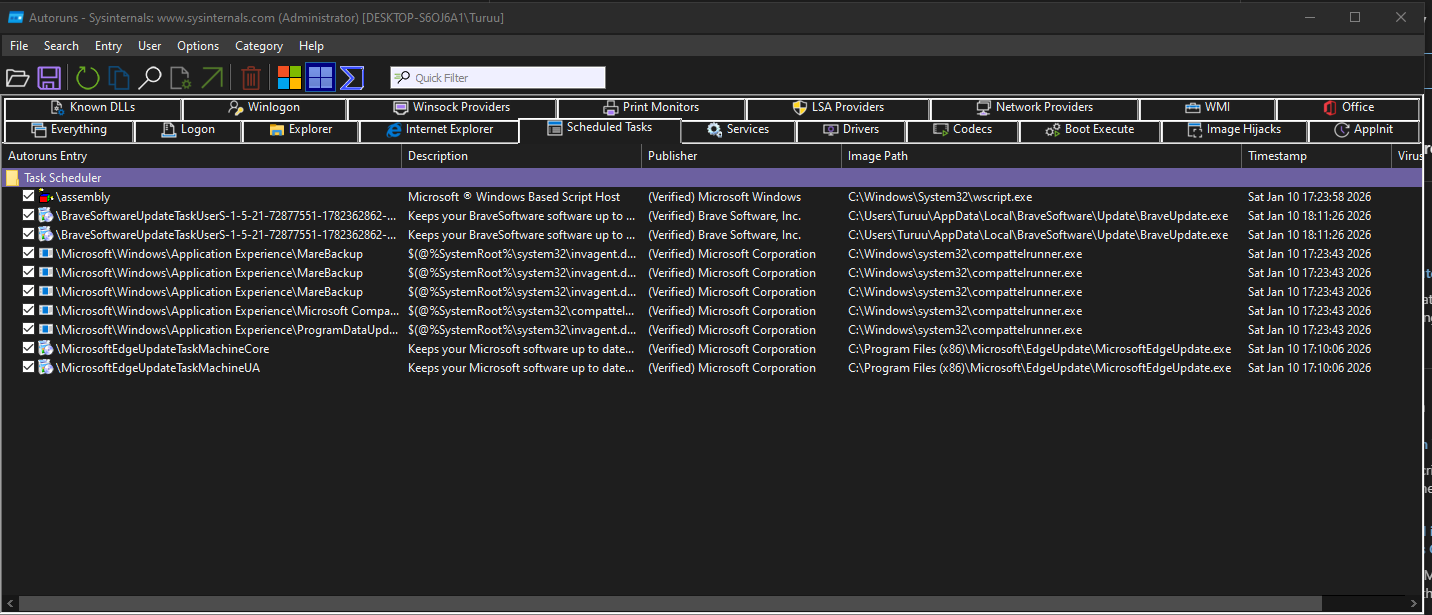Switch to the Print Monitors tab
Image resolution: width=1432 pixels, height=615 pixels.
point(651,108)
